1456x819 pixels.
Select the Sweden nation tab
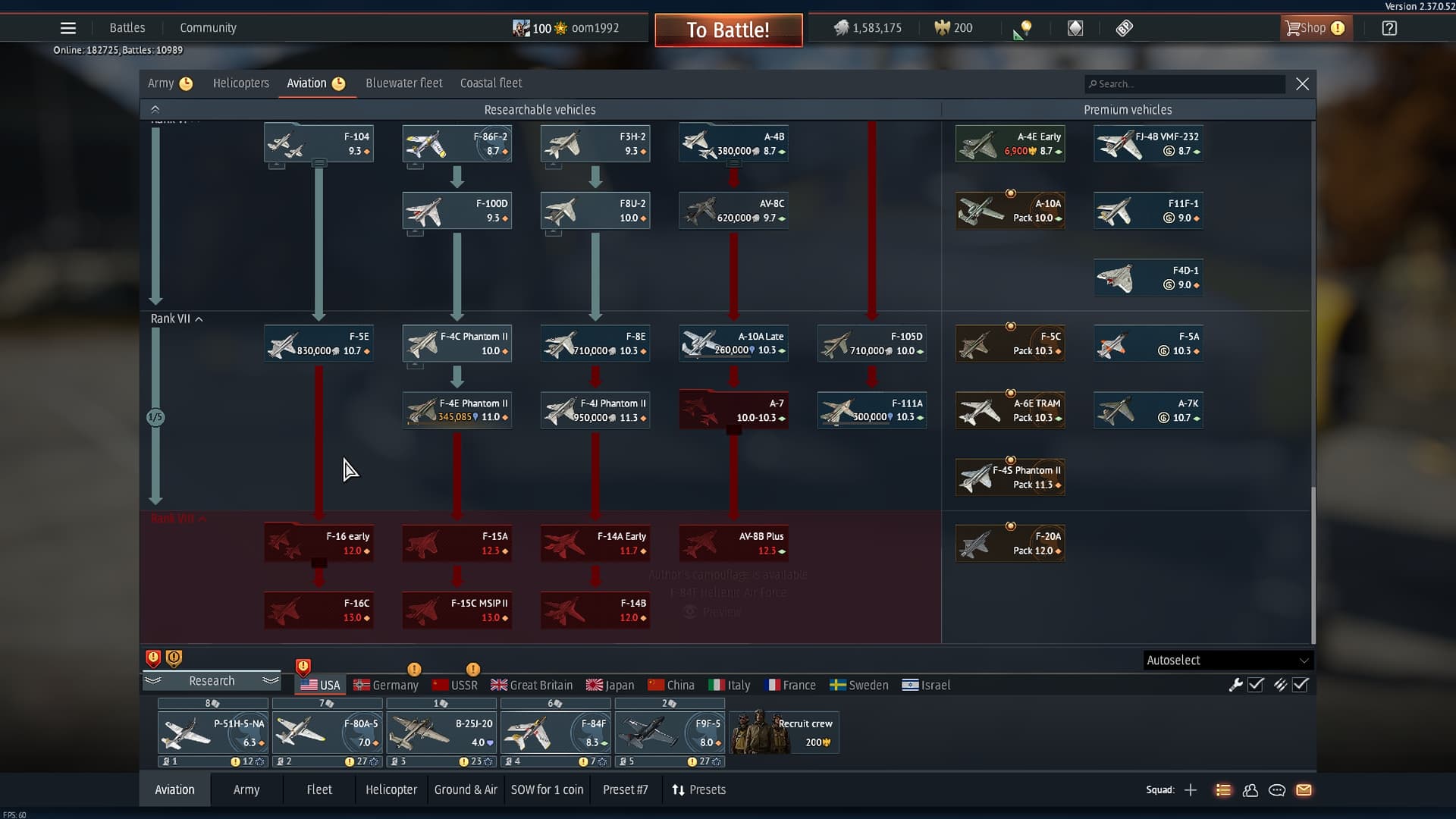pyautogui.click(x=859, y=685)
